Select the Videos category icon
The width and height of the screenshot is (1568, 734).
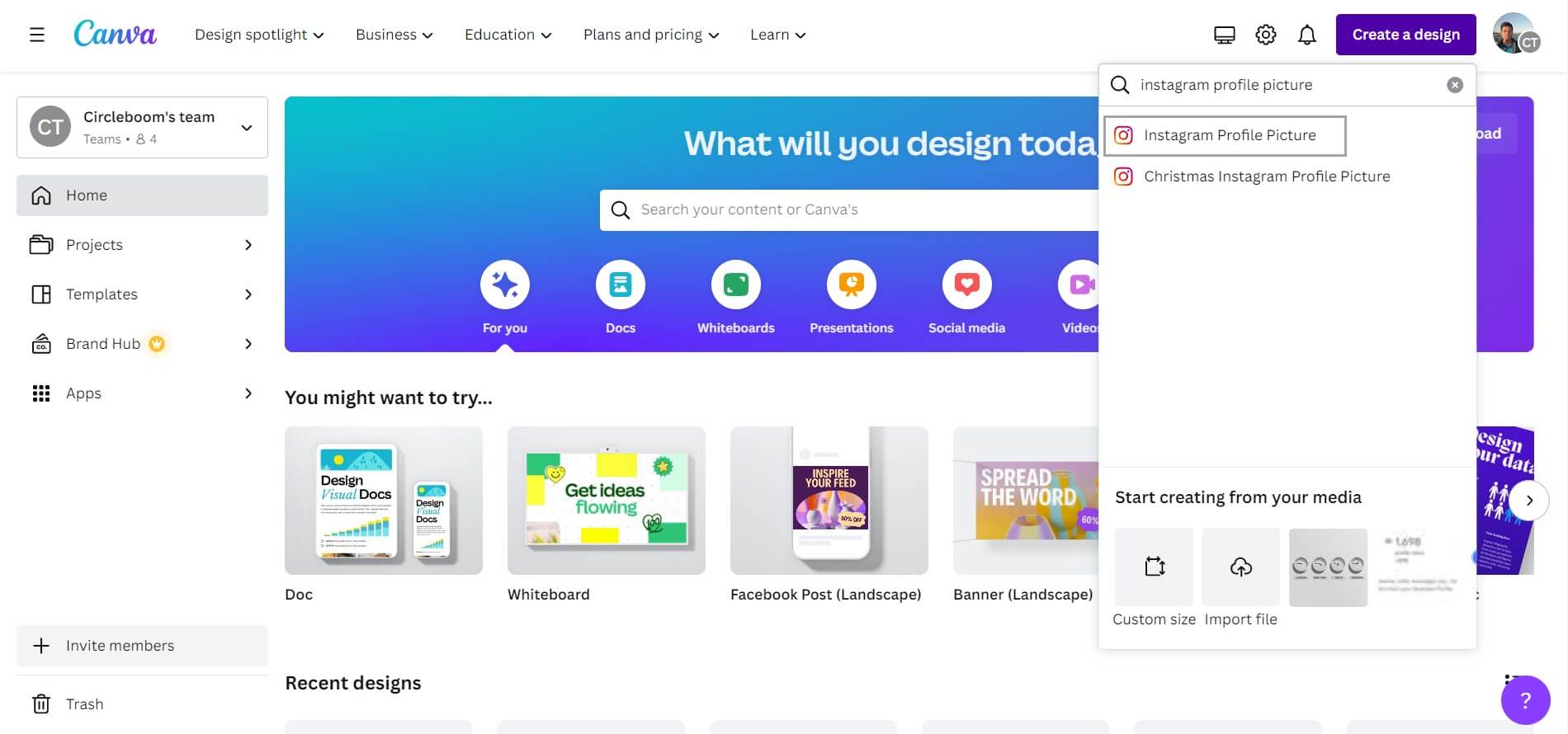(1079, 285)
